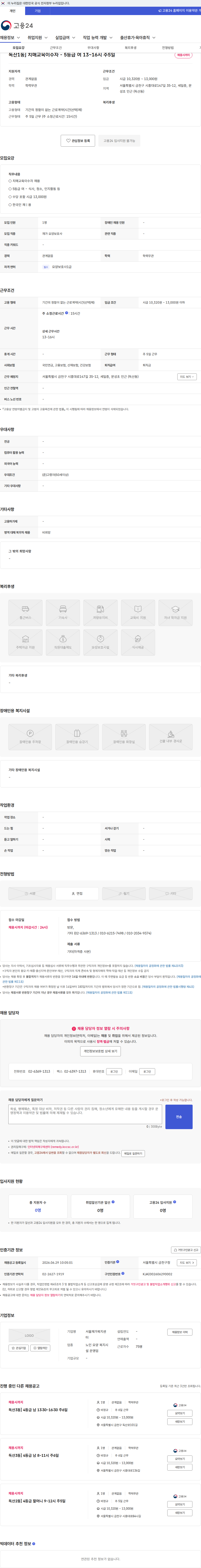
Task: Click 로그인 button next to 이메일
Action: pyautogui.click(x=147, y=1071)
